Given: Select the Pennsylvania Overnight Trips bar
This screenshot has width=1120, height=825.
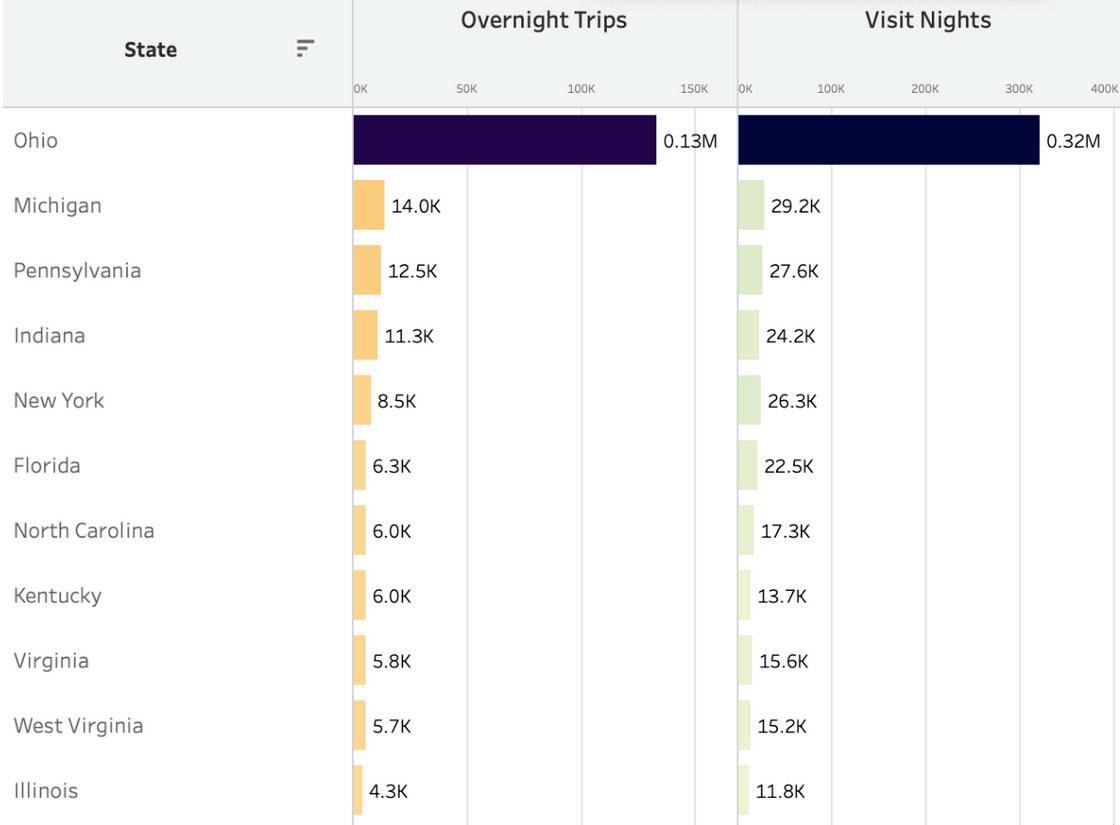Looking at the screenshot, I should point(367,270).
